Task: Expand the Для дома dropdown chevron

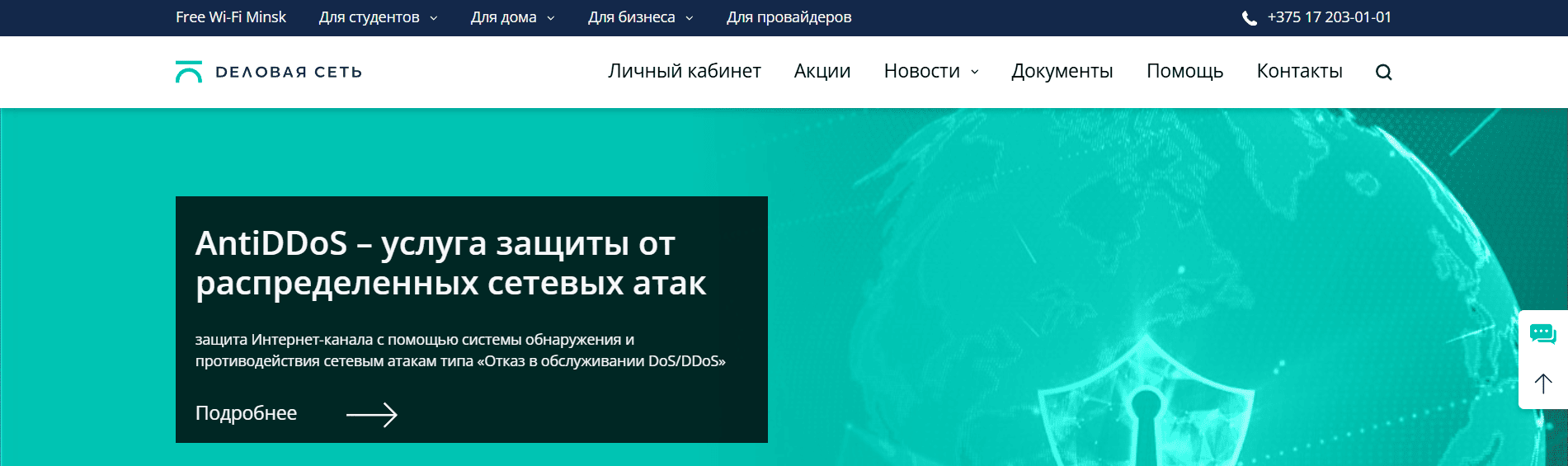Action: click(x=551, y=18)
